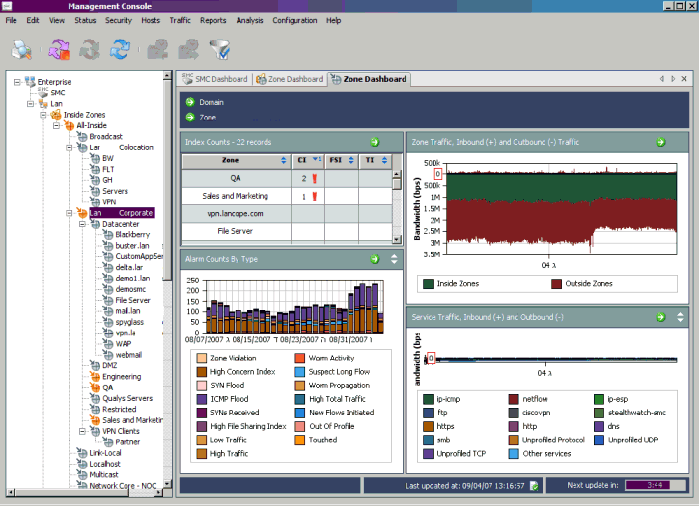This screenshot has height=506, width=699.
Task: Click green arrow in Zone Traffic header
Action: [661, 142]
